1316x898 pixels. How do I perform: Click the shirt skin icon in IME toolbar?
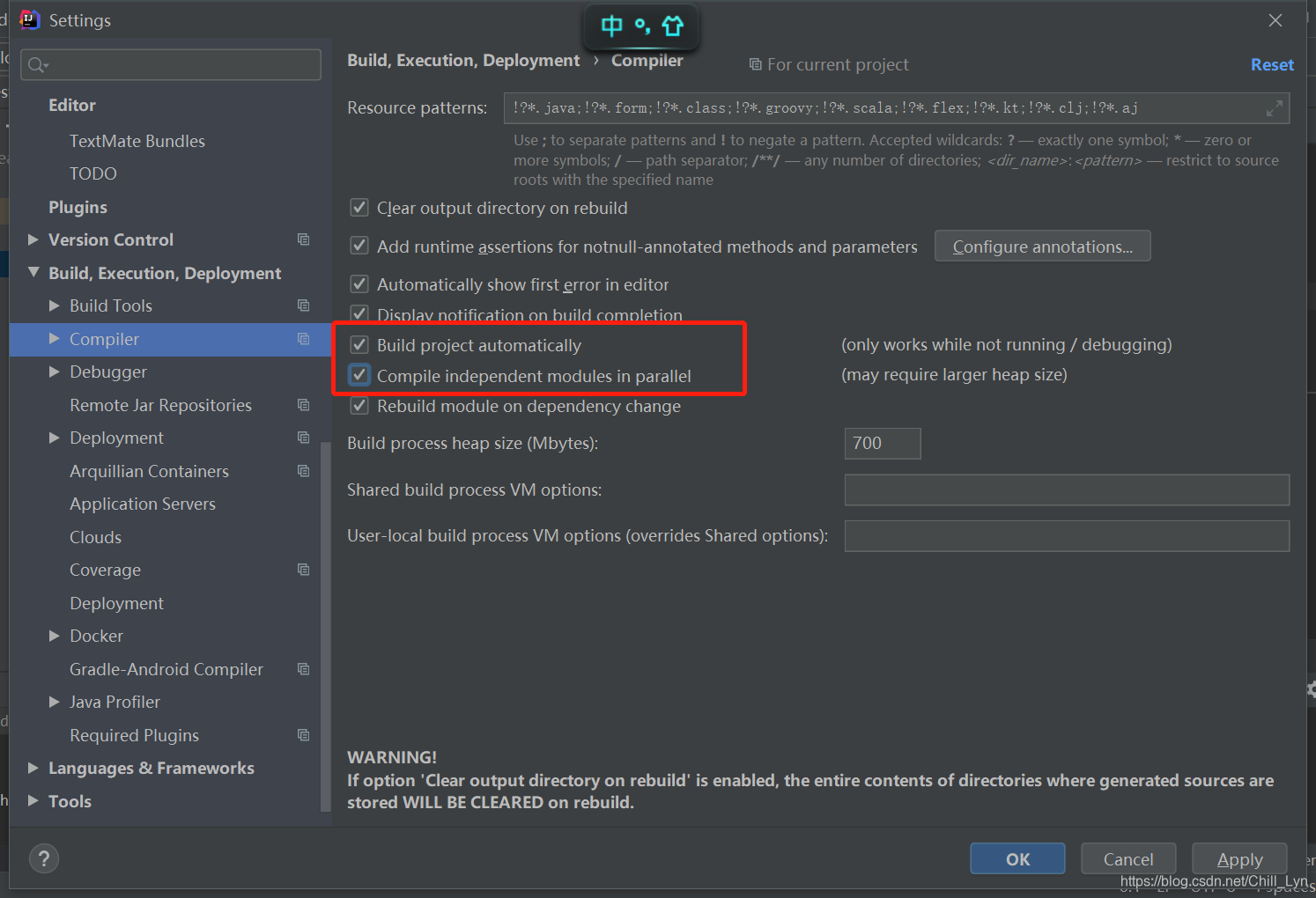tap(673, 26)
